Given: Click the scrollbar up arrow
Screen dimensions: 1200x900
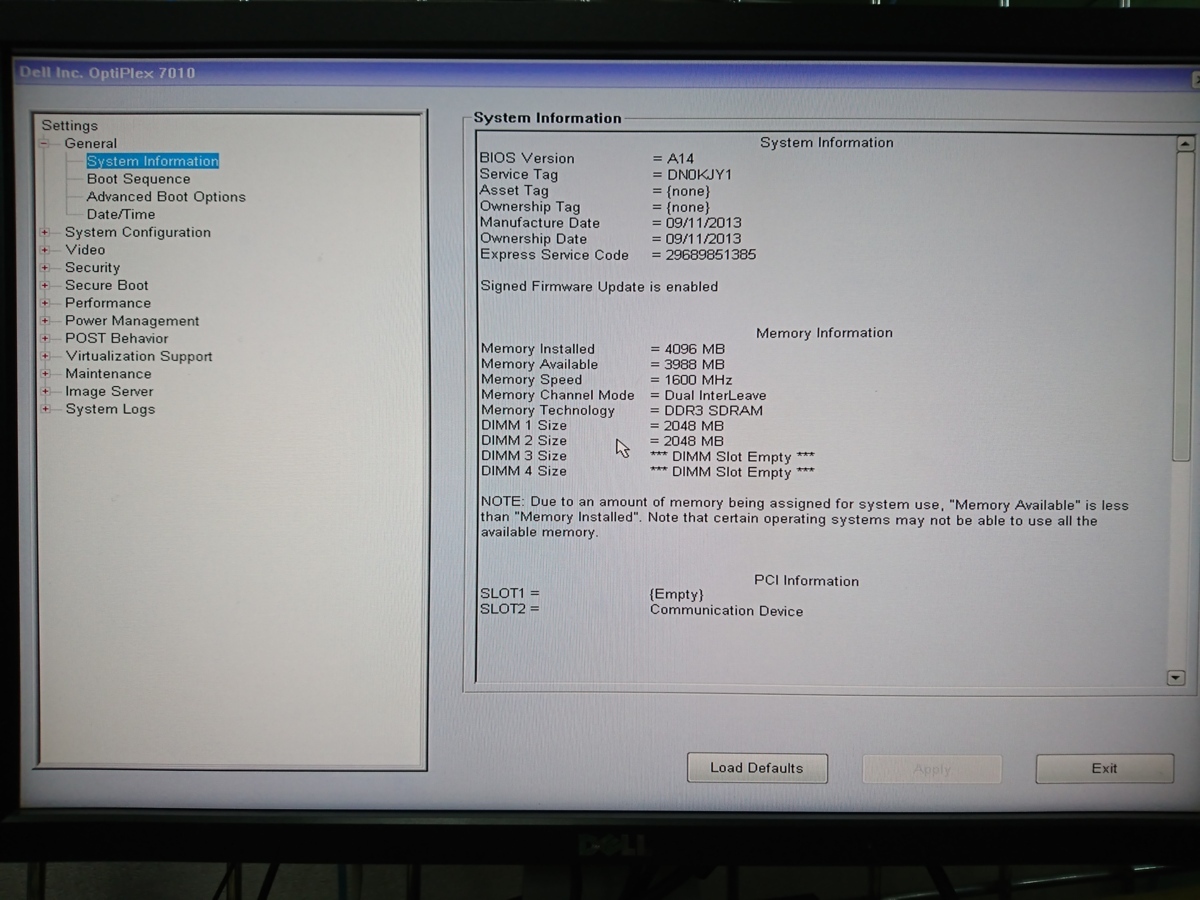Looking at the screenshot, I should (x=1185, y=144).
